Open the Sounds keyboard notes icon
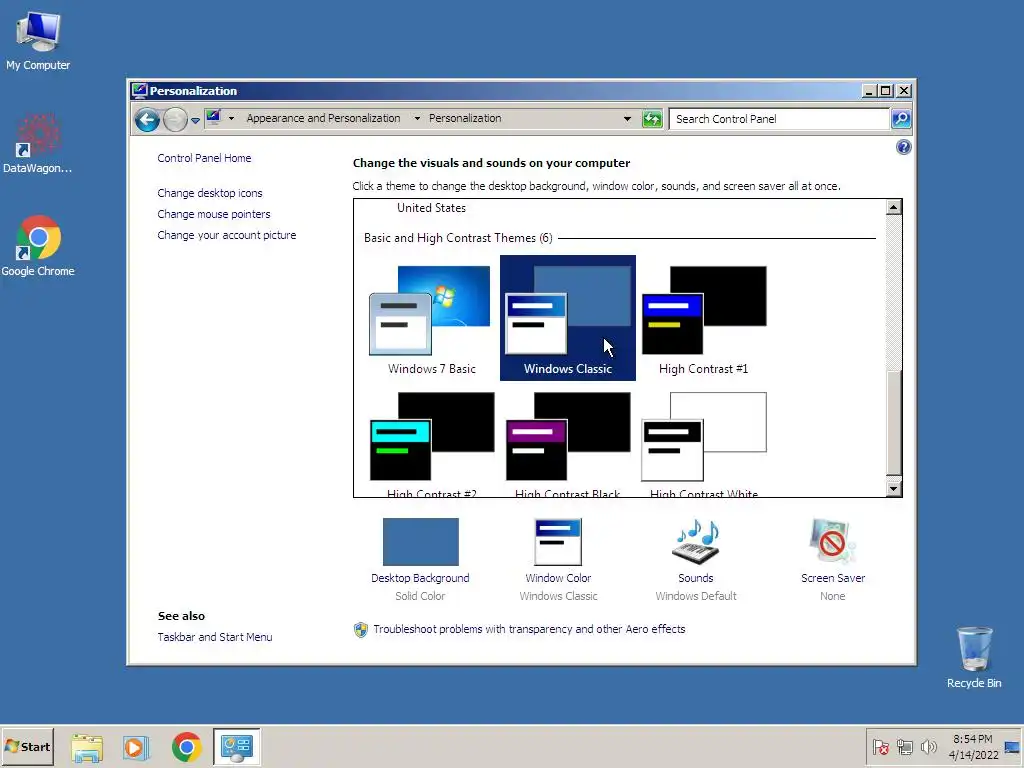 (696, 542)
